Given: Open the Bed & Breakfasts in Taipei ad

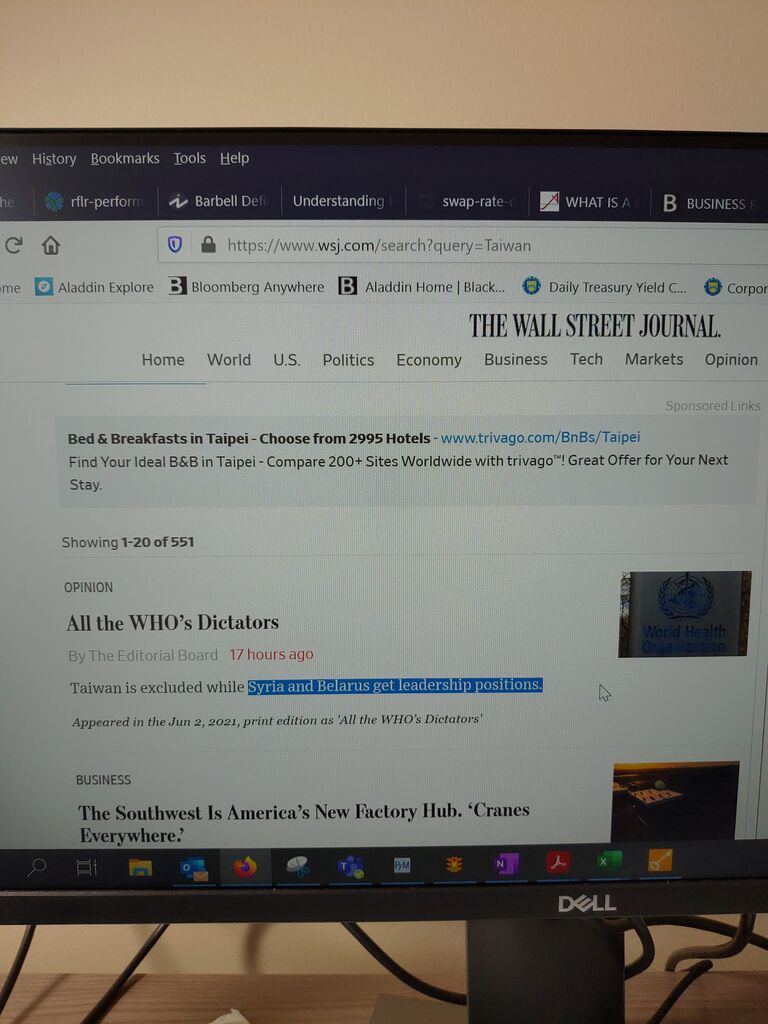Looking at the screenshot, I should tap(249, 438).
